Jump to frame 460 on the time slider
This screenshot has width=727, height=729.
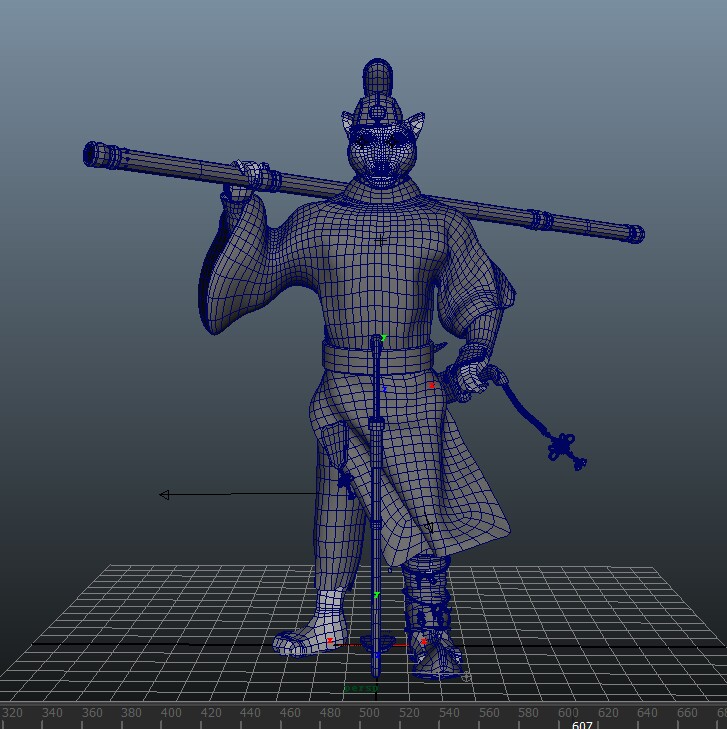point(290,713)
